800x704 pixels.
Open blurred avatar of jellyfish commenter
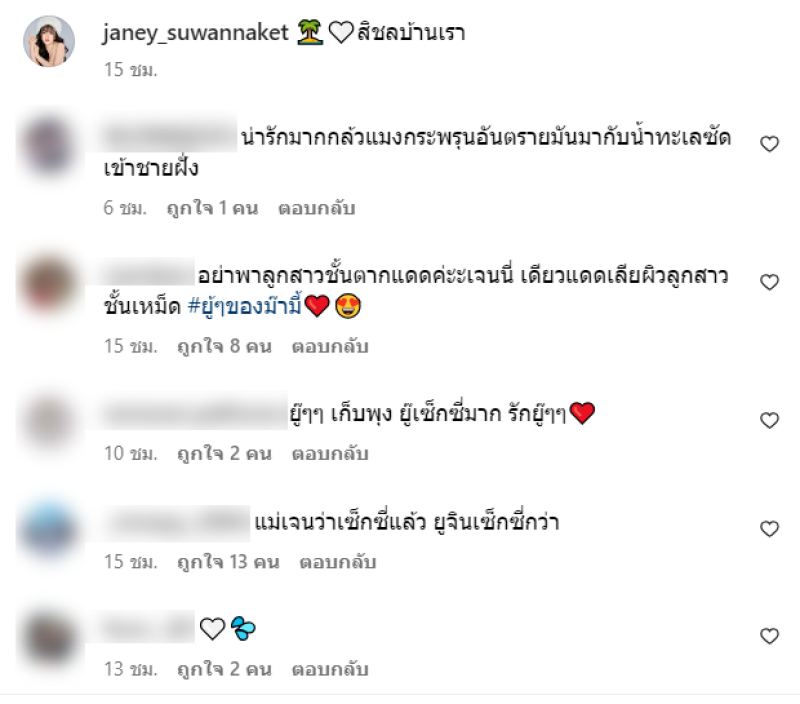(x=49, y=145)
